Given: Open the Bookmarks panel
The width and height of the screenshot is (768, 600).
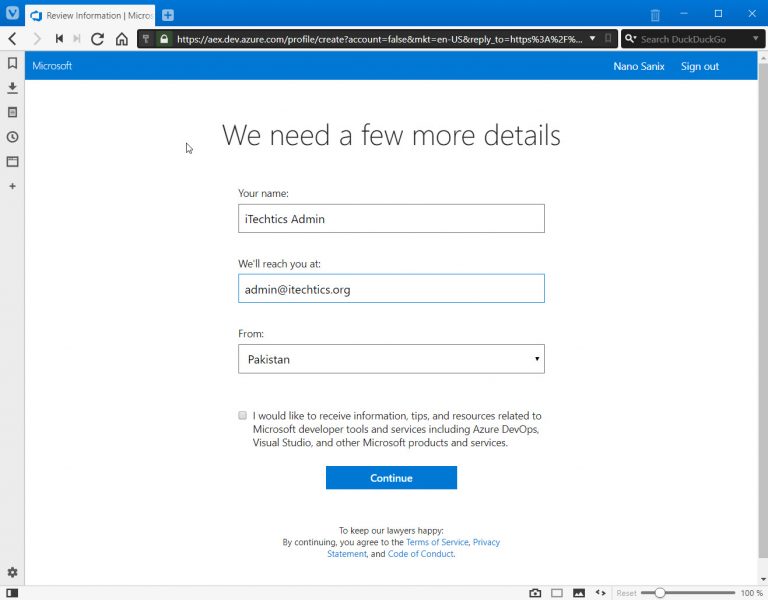Looking at the screenshot, I should point(13,63).
